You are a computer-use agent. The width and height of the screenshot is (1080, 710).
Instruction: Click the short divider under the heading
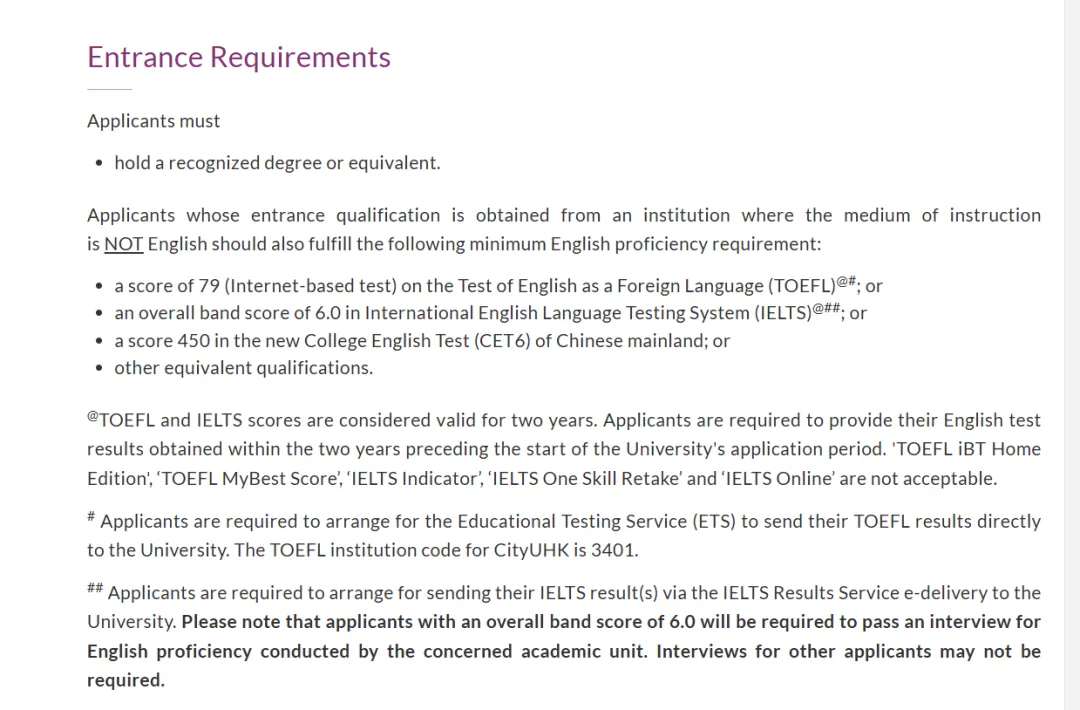pos(109,90)
